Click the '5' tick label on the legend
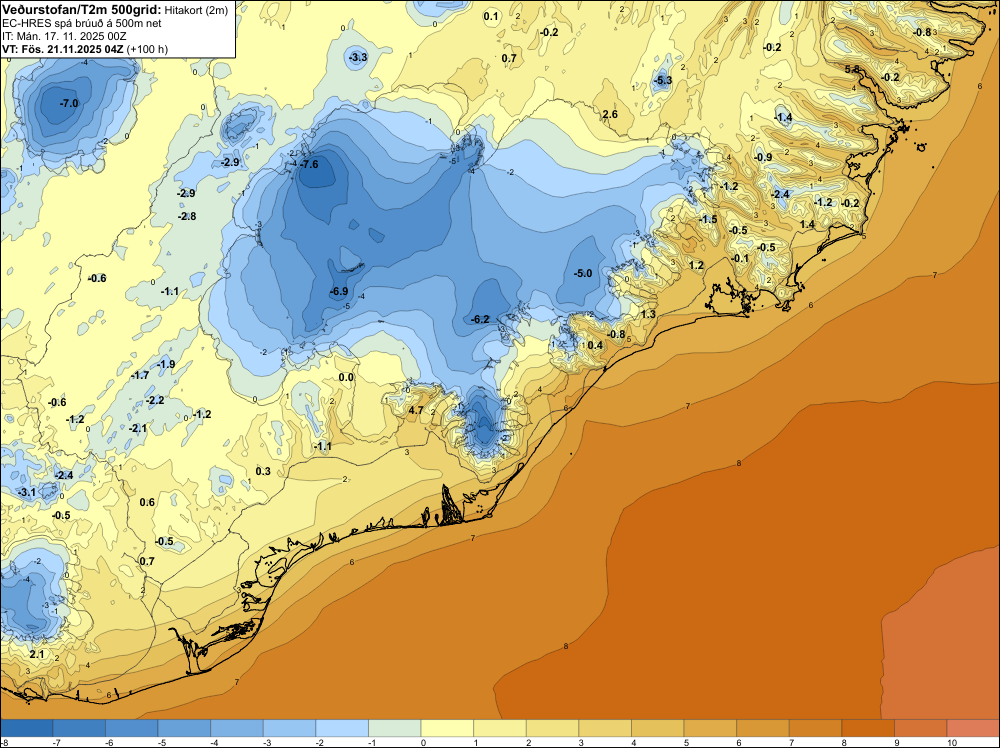1000x748 pixels. click(x=686, y=743)
